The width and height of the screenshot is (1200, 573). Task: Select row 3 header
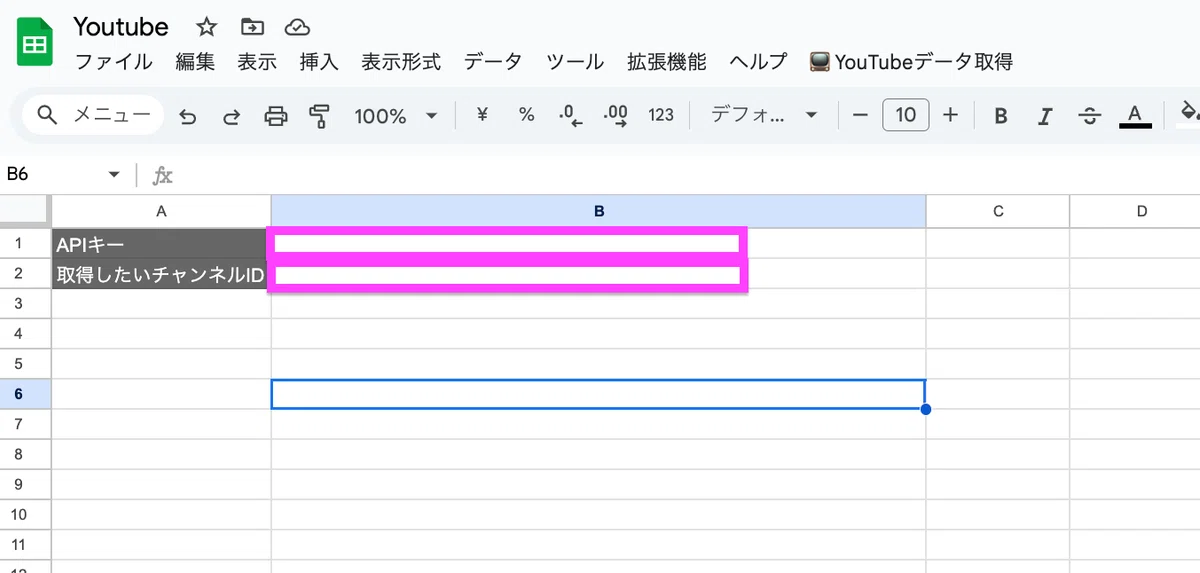(x=25, y=303)
